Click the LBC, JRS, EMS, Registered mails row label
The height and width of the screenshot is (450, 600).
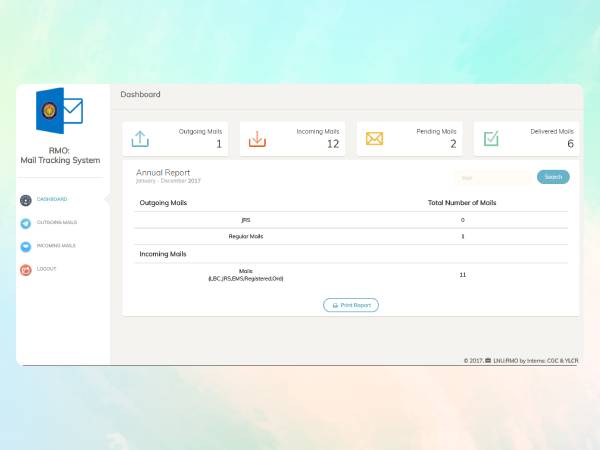click(x=246, y=275)
